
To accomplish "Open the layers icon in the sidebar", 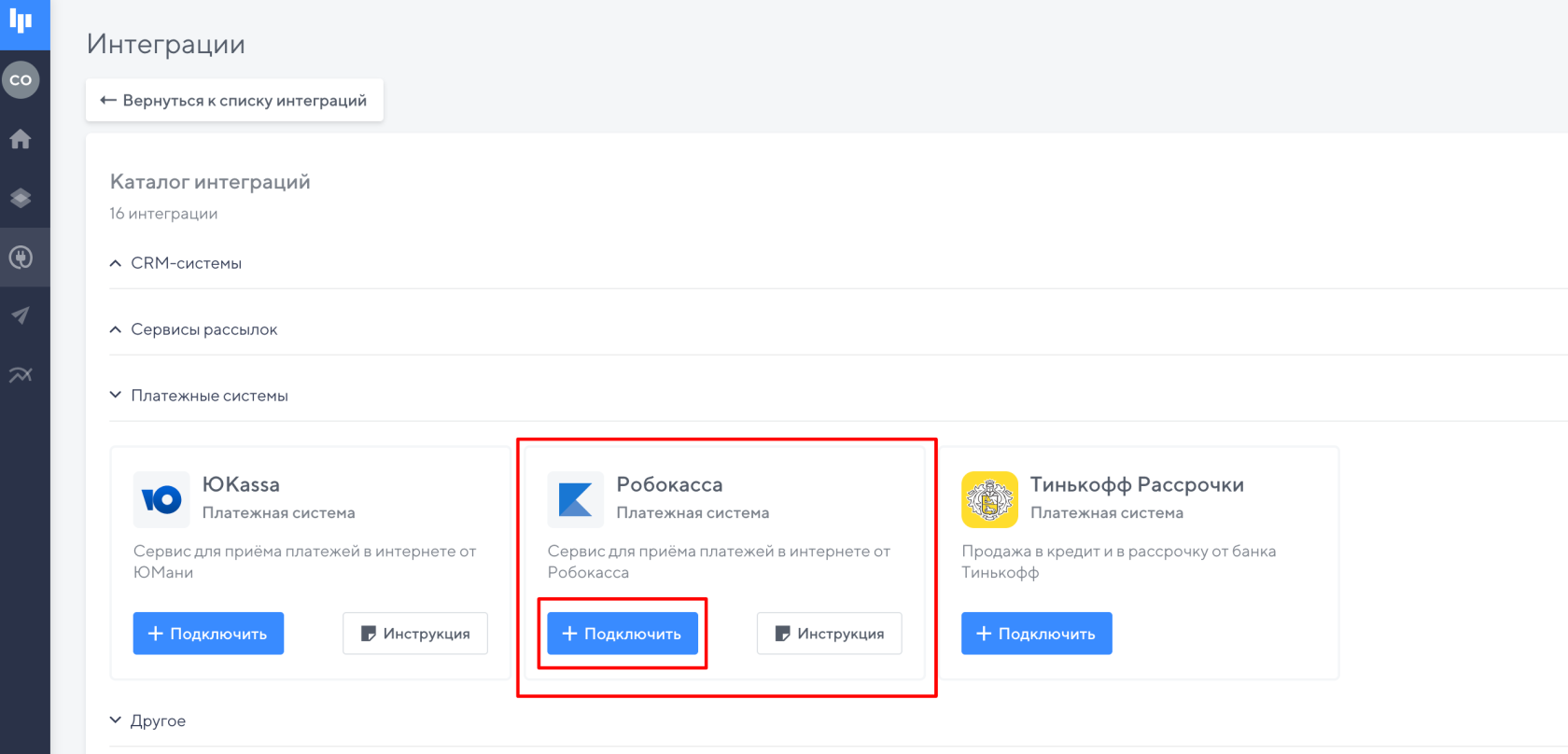I will tap(21, 198).
